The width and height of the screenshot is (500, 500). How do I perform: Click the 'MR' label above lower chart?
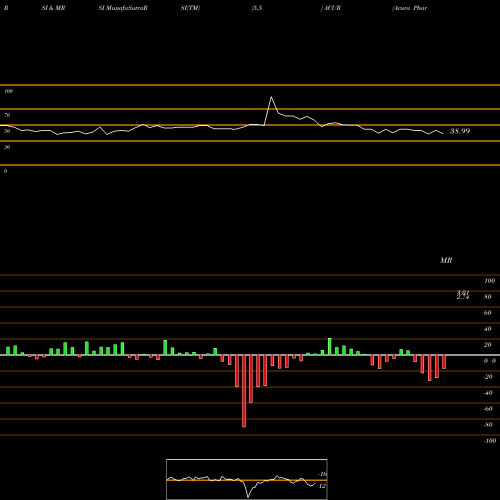tap(446, 260)
